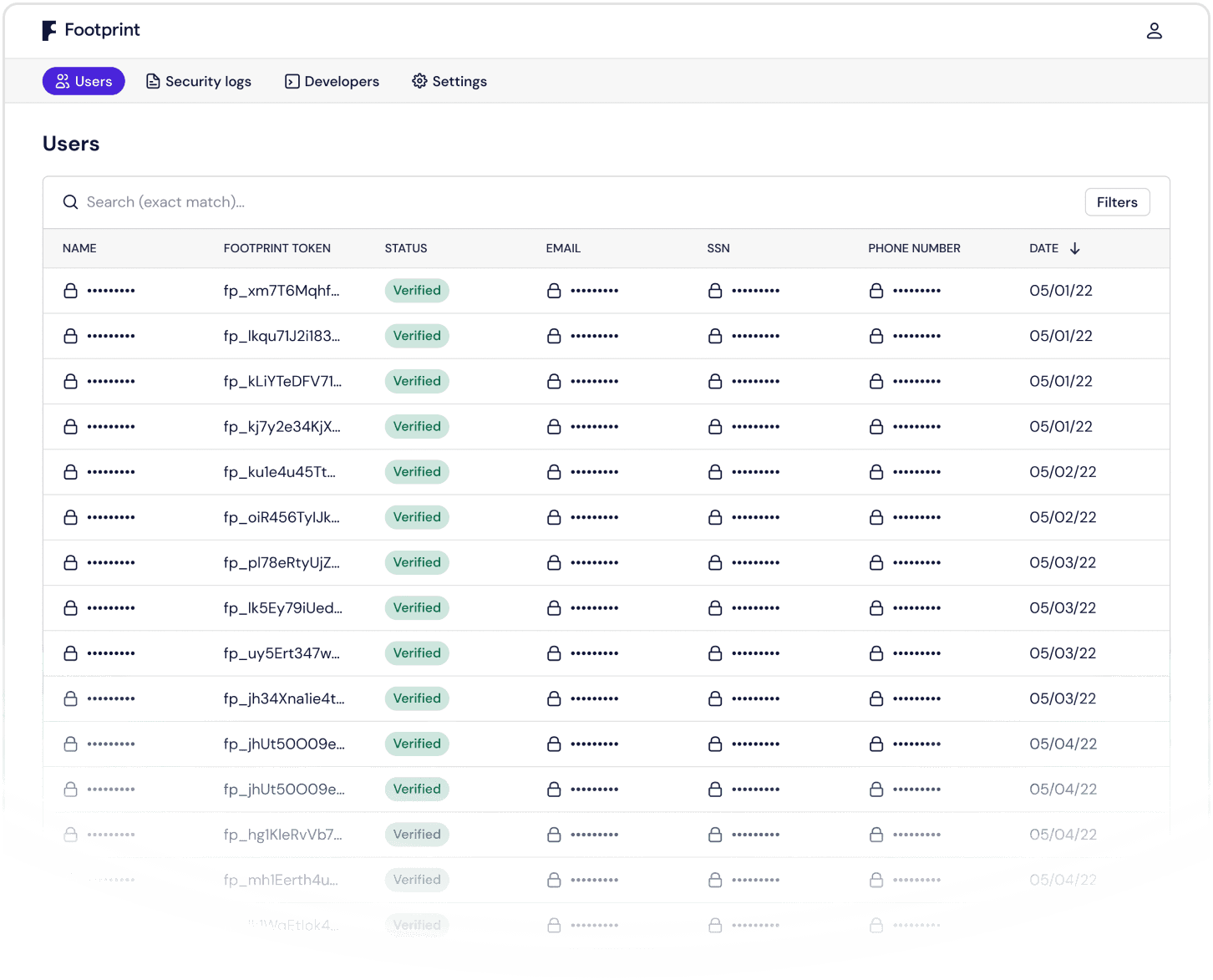Toggle the DATE column sort arrow

click(1076, 248)
